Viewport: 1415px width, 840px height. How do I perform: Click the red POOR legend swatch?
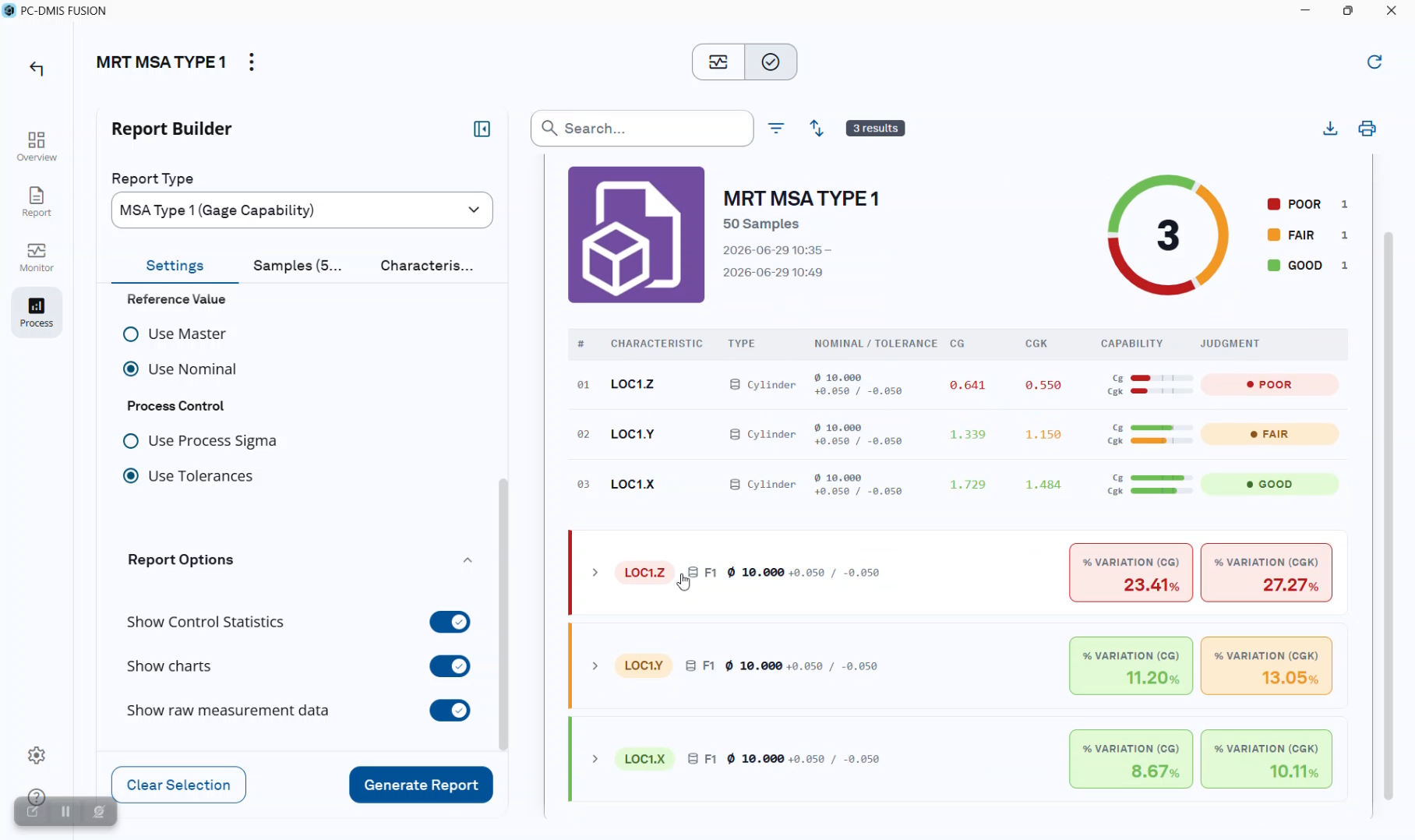coord(1274,204)
